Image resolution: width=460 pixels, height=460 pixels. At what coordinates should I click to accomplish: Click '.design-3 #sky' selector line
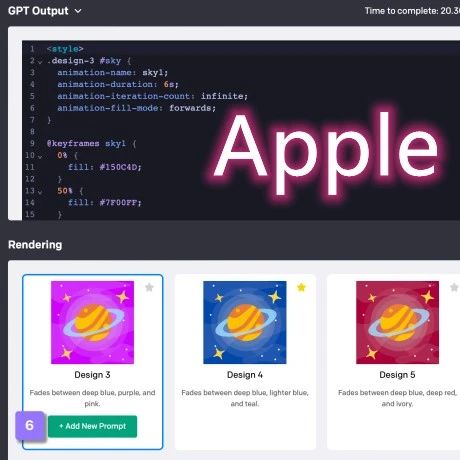click(x=89, y=61)
